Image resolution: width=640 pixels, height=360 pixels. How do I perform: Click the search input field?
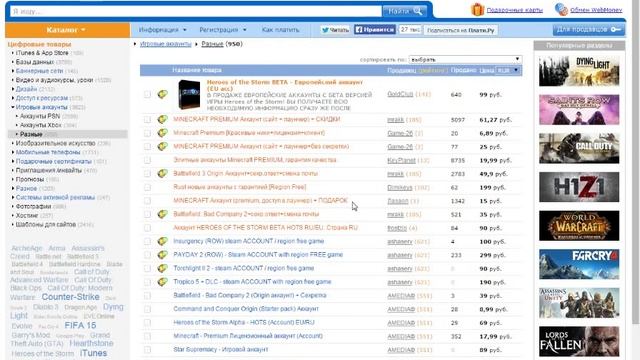click(x=196, y=11)
